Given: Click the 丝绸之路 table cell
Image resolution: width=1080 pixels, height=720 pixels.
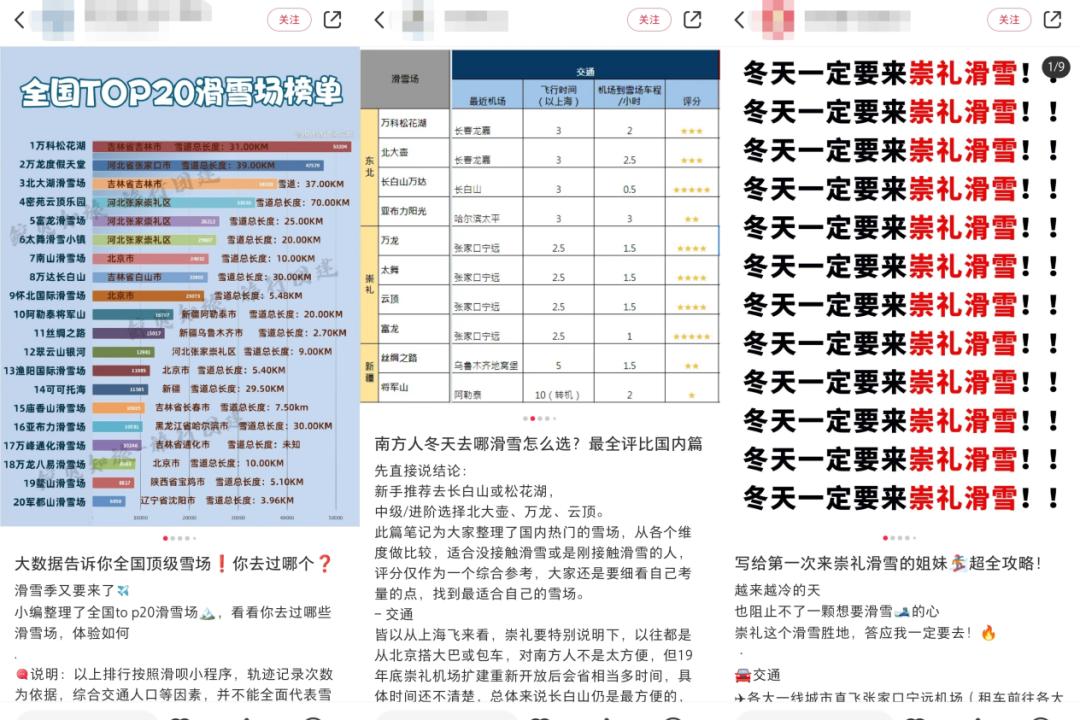Looking at the screenshot, I should [x=414, y=358].
